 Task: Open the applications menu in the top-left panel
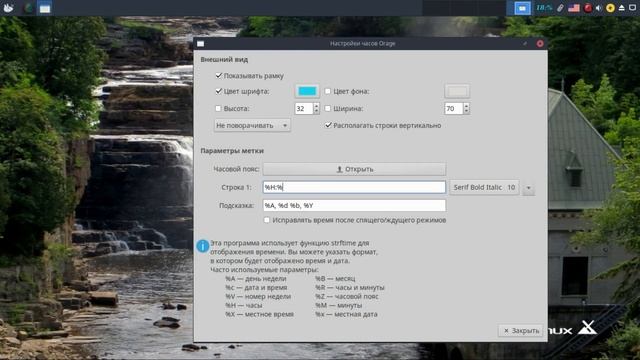(x=8, y=7)
